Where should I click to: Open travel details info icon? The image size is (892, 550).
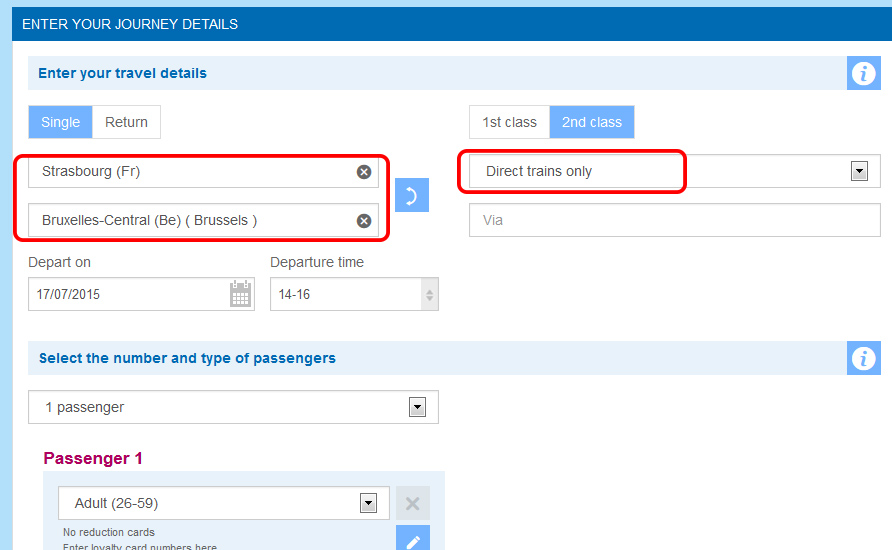point(864,73)
